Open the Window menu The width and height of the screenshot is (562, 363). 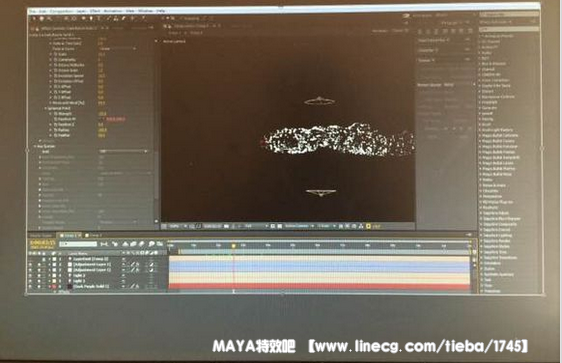146,11
